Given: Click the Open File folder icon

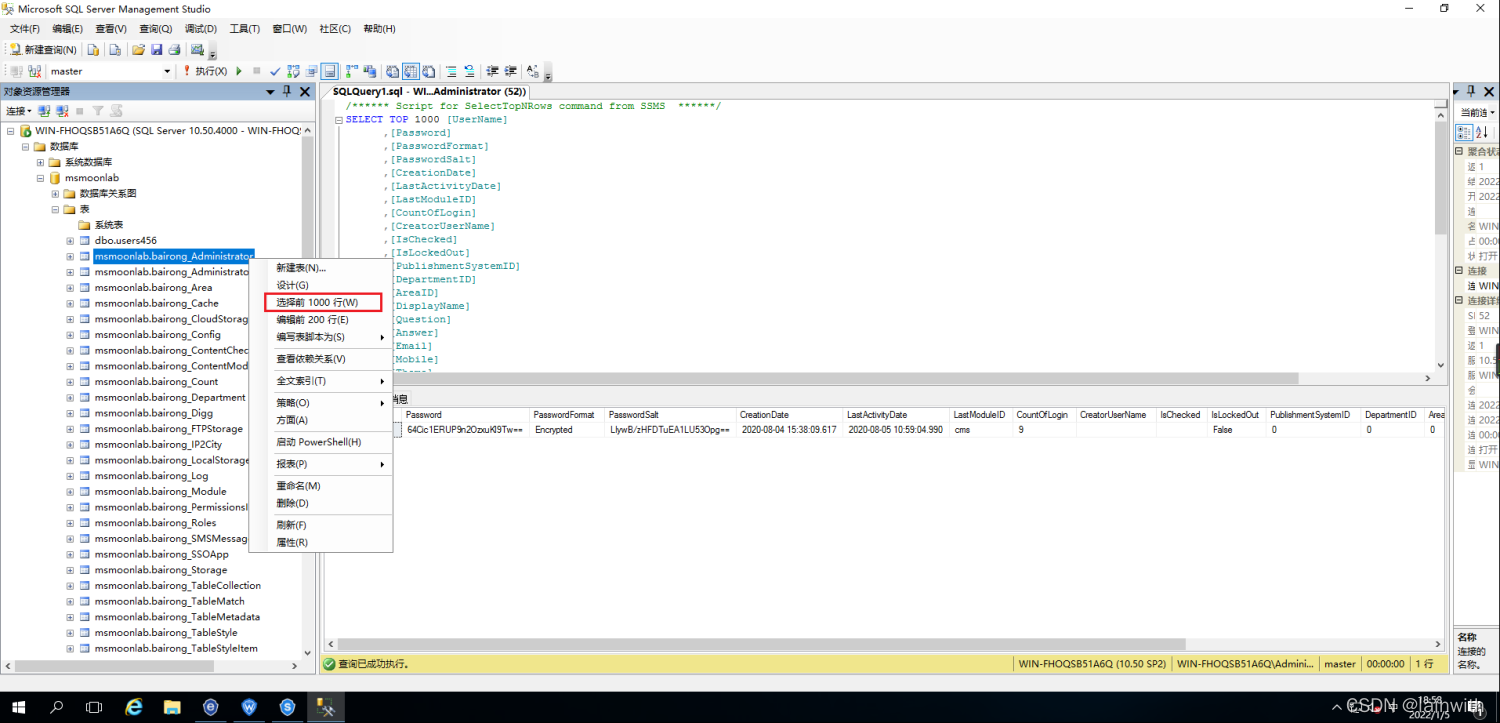Looking at the screenshot, I should [x=138, y=49].
